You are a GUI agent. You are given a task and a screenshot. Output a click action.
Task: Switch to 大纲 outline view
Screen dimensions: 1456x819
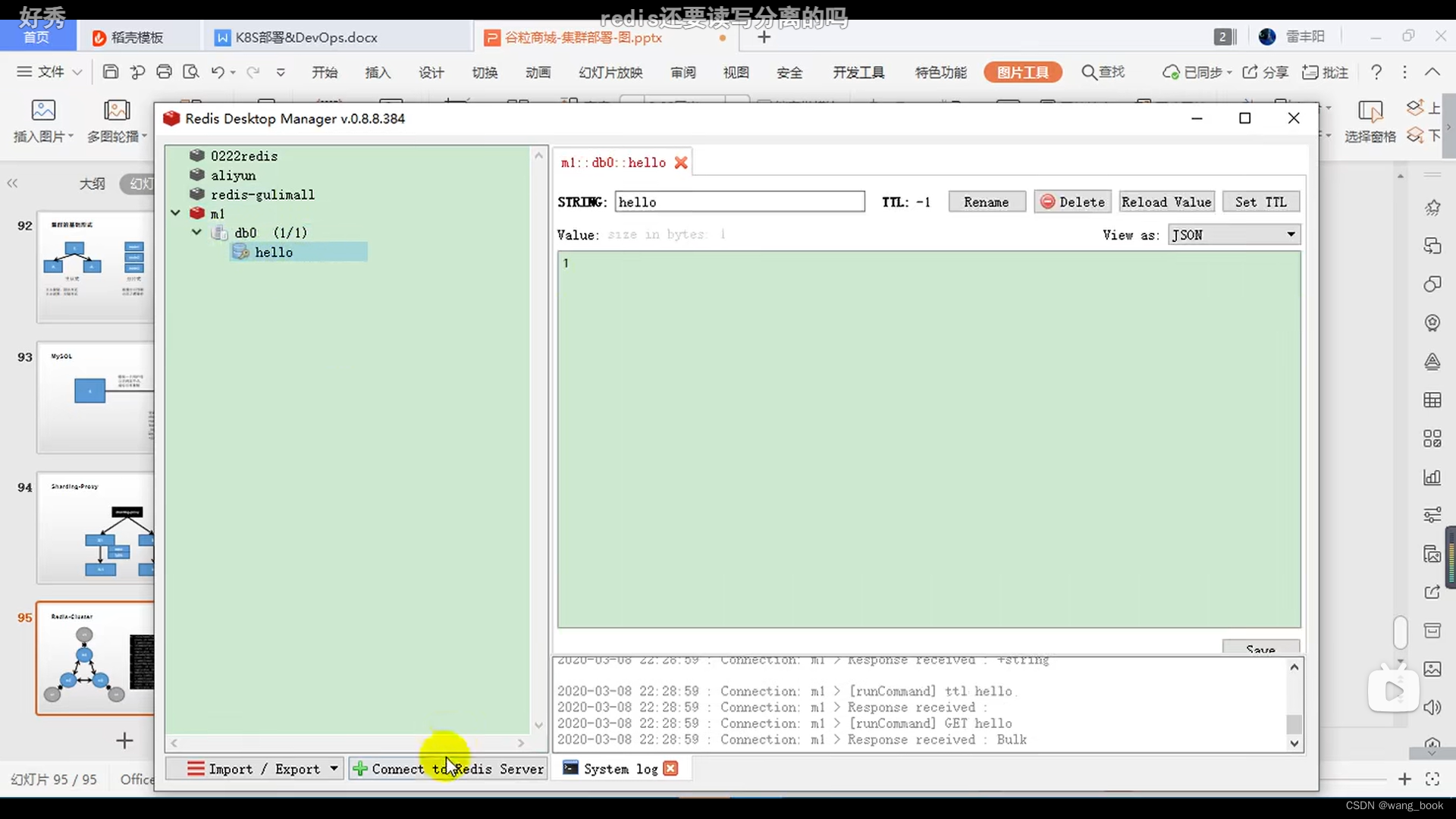pos(93,184)
